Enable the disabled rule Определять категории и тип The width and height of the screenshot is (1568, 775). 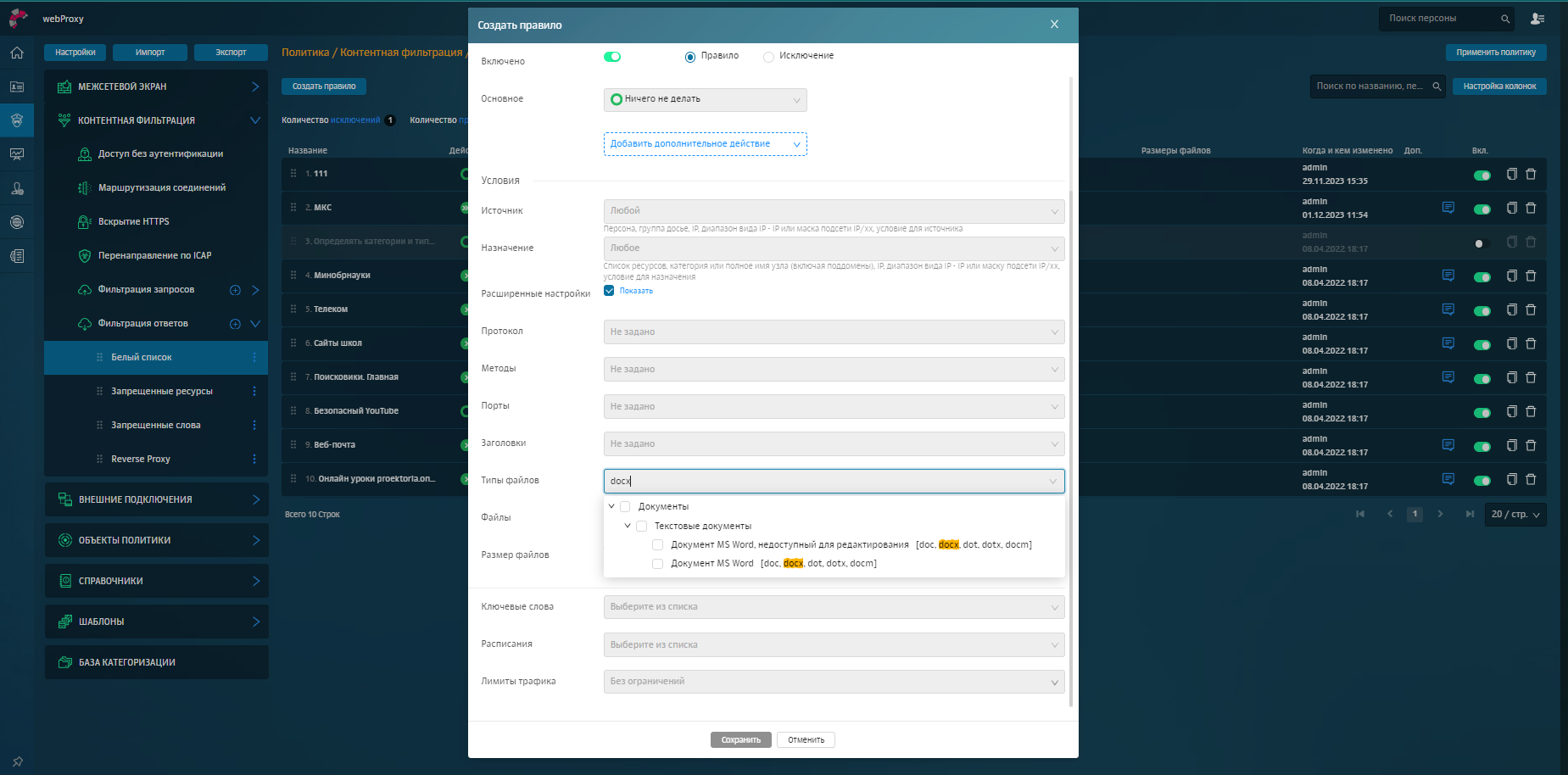click(x=1482, y=243)
